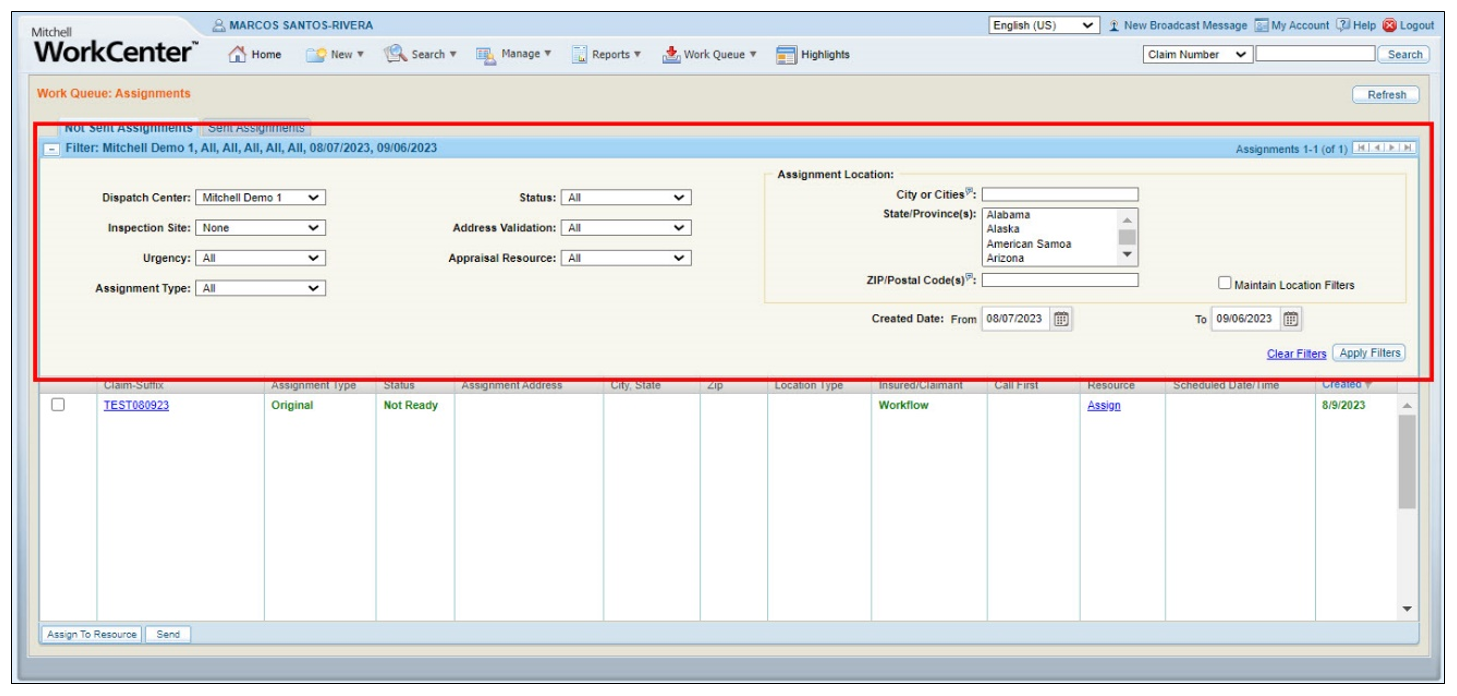Viewport: 1457px width, 696px height.
Task: Click the Created Date From field
Action: tap(1015, 319)
